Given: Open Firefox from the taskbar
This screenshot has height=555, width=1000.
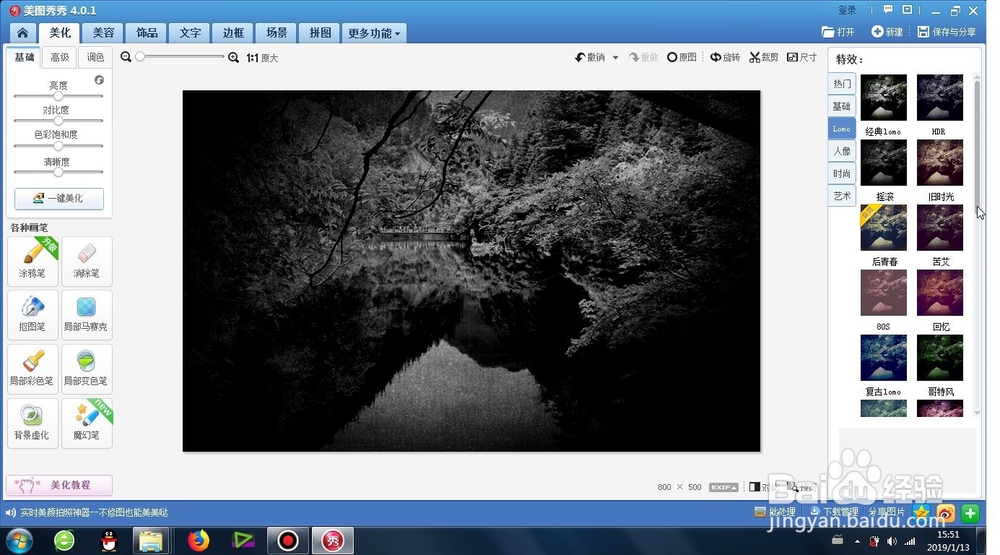Looking at the screenshot, I should [x=198, y=541].
